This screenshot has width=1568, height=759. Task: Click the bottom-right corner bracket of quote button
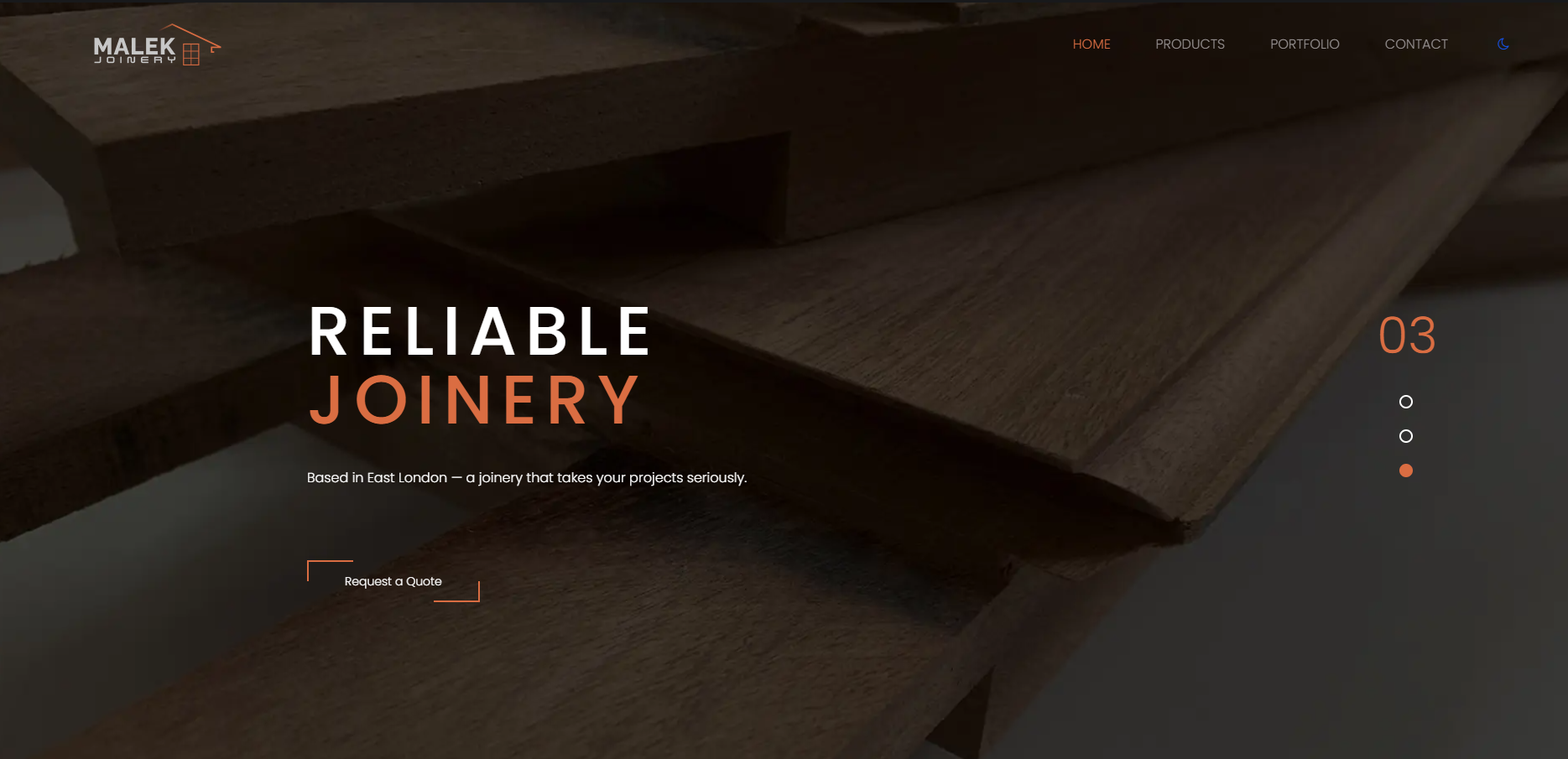(x=457, y=592)
